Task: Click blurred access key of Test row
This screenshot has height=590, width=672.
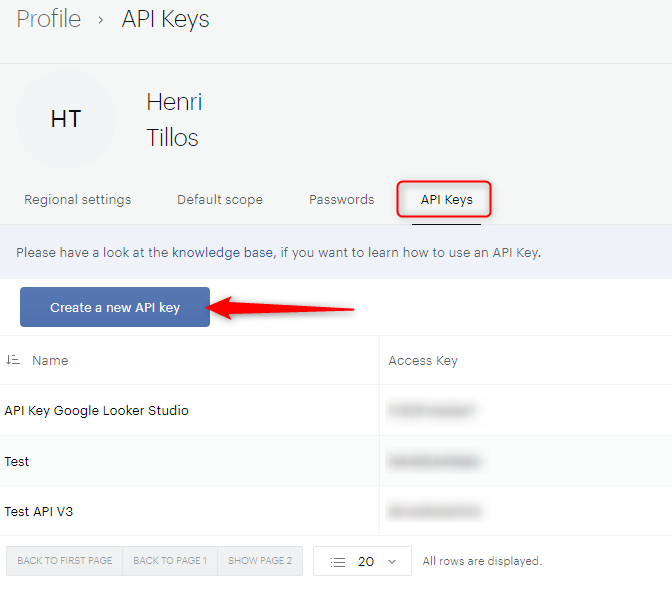Action: click(434, 461)
